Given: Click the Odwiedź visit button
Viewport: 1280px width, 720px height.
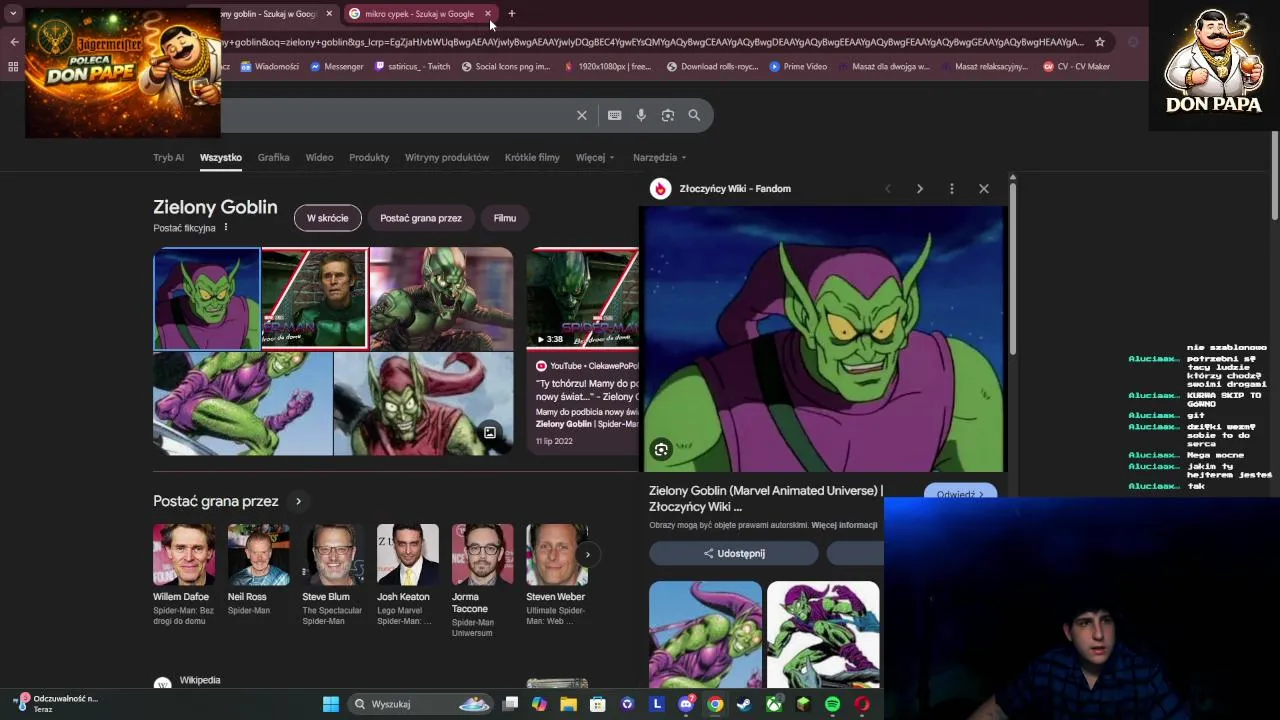Looking at the screenshot, I should (x=960, y=494).
